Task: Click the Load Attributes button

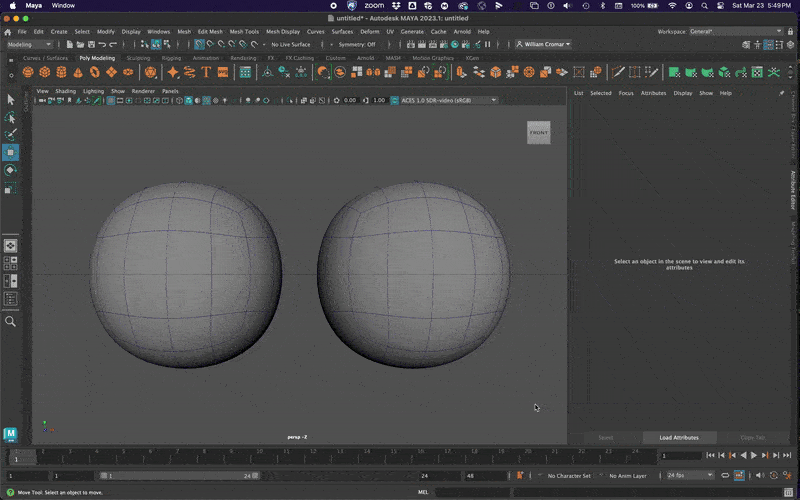Action: coord(679,437)
